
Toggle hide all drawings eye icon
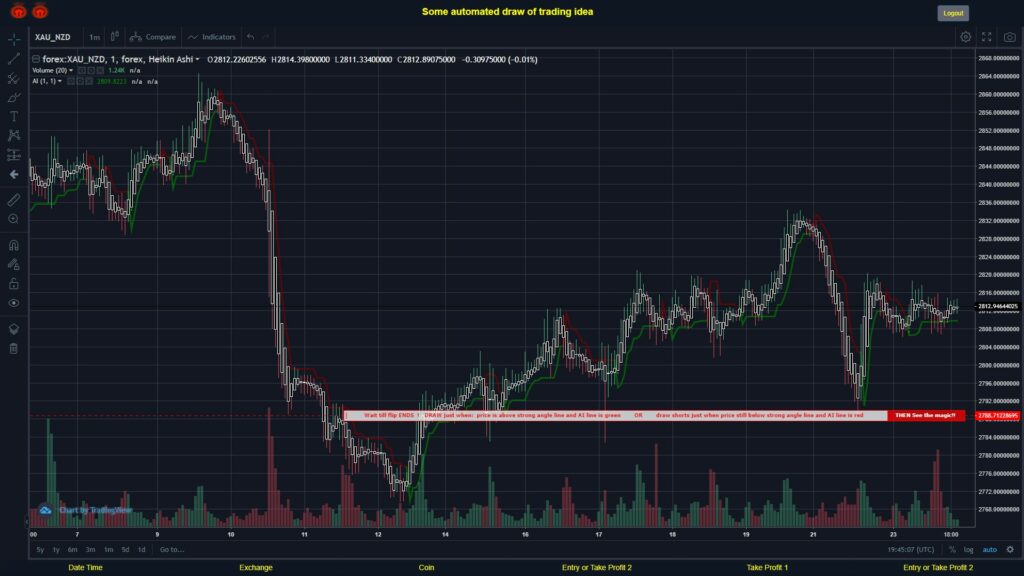(x=14, y=303)
